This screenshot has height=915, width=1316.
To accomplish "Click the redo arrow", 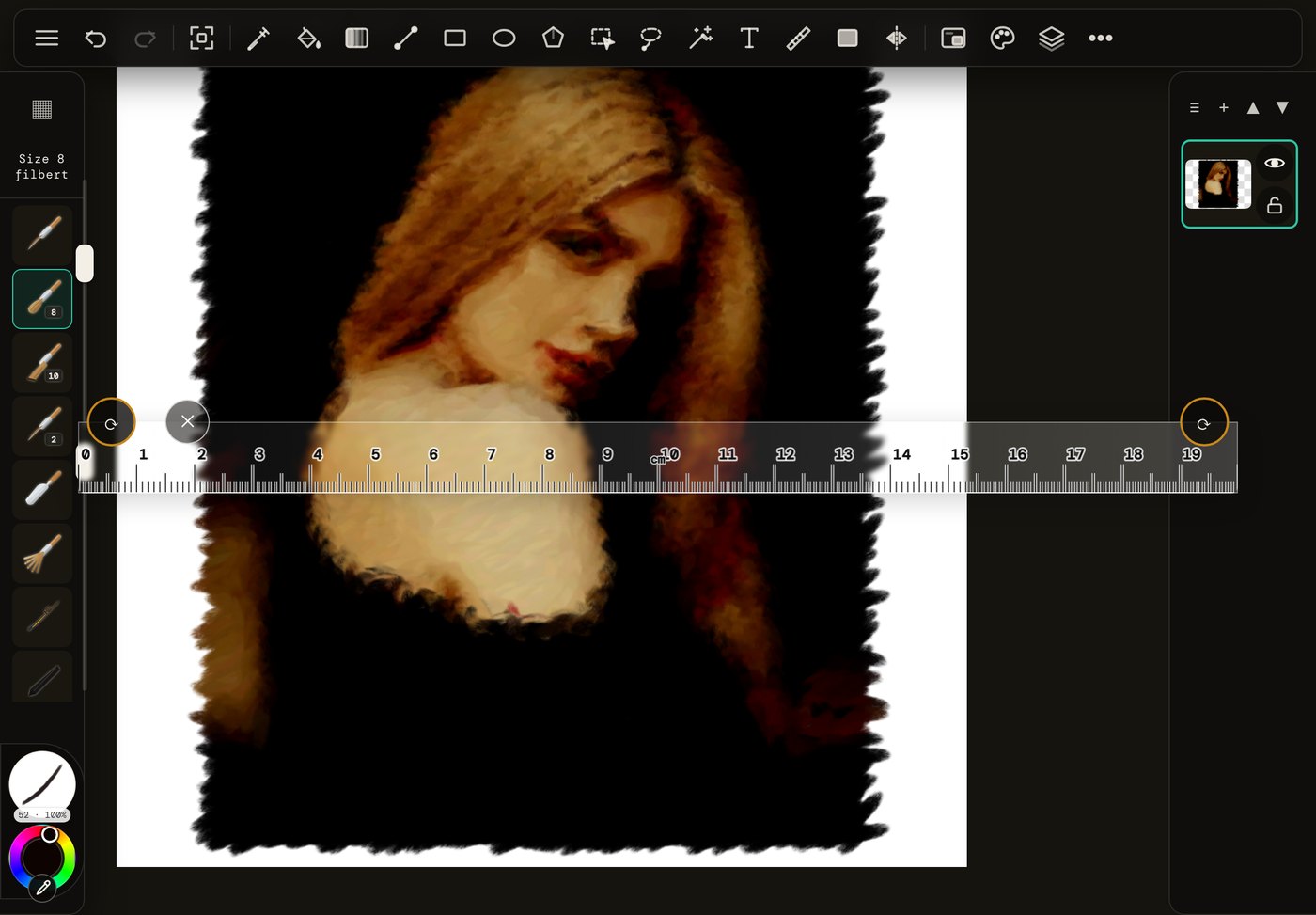I will pos(145,39).
